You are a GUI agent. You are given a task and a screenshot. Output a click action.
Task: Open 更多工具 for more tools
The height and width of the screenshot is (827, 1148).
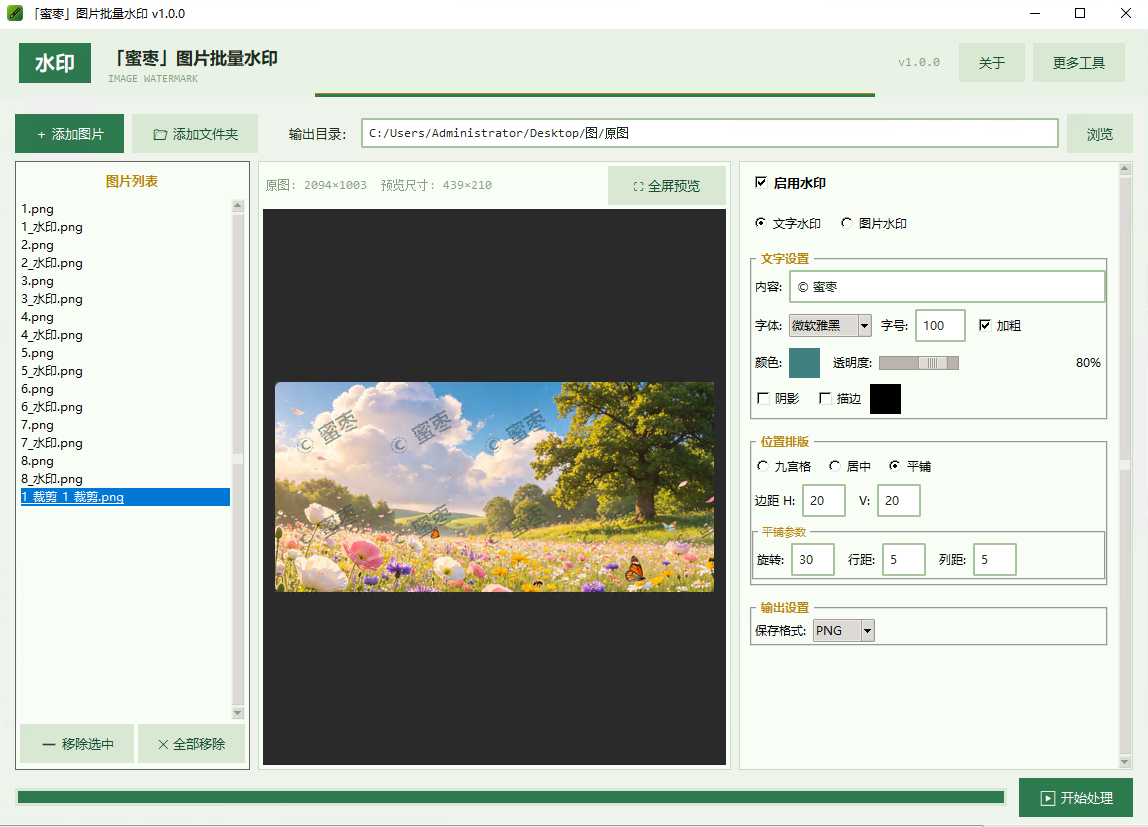click(1078, 63)
